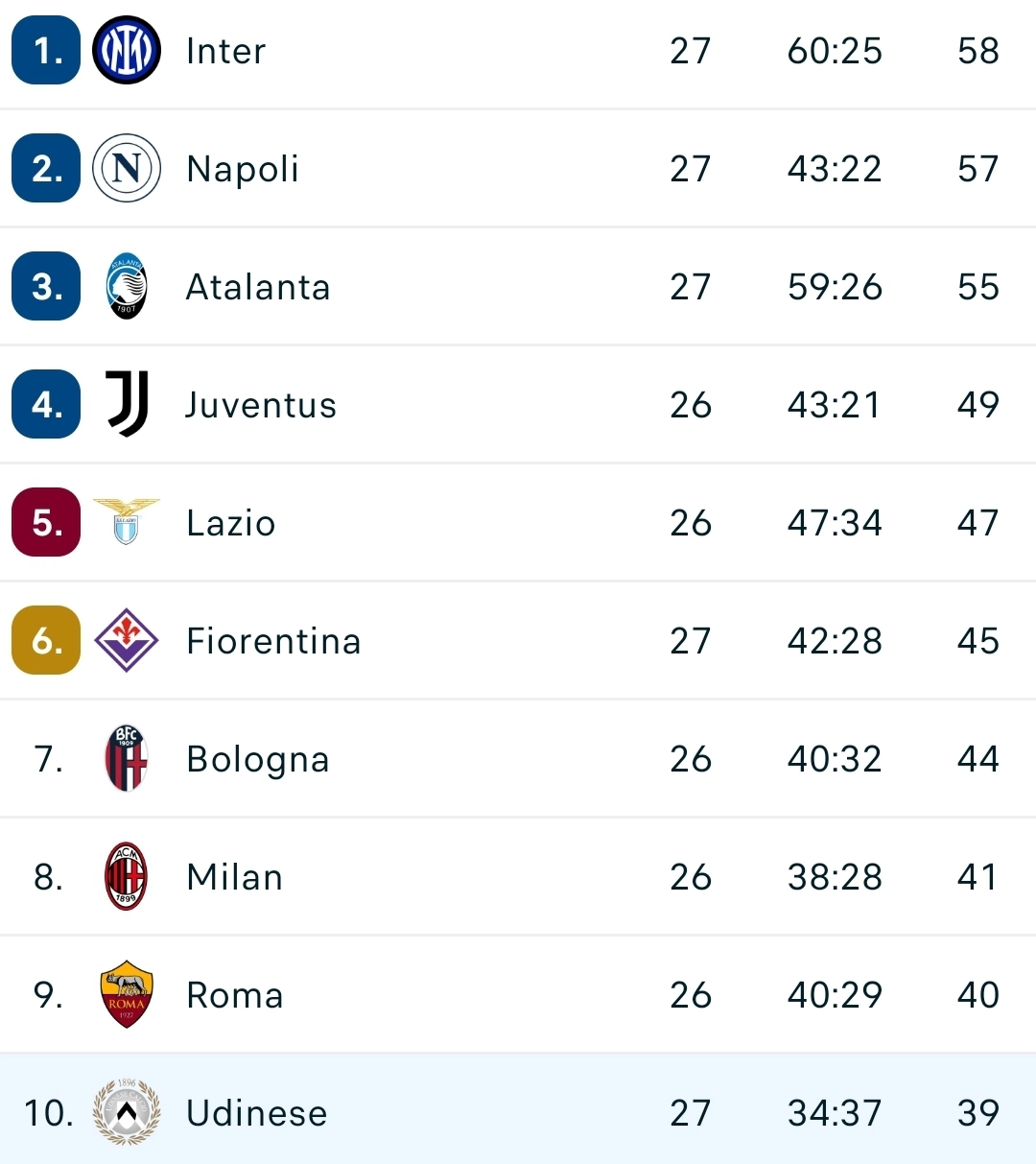Click the Bologna team name
Viewport: 1036px width, 1164px height.
[258, 759]
